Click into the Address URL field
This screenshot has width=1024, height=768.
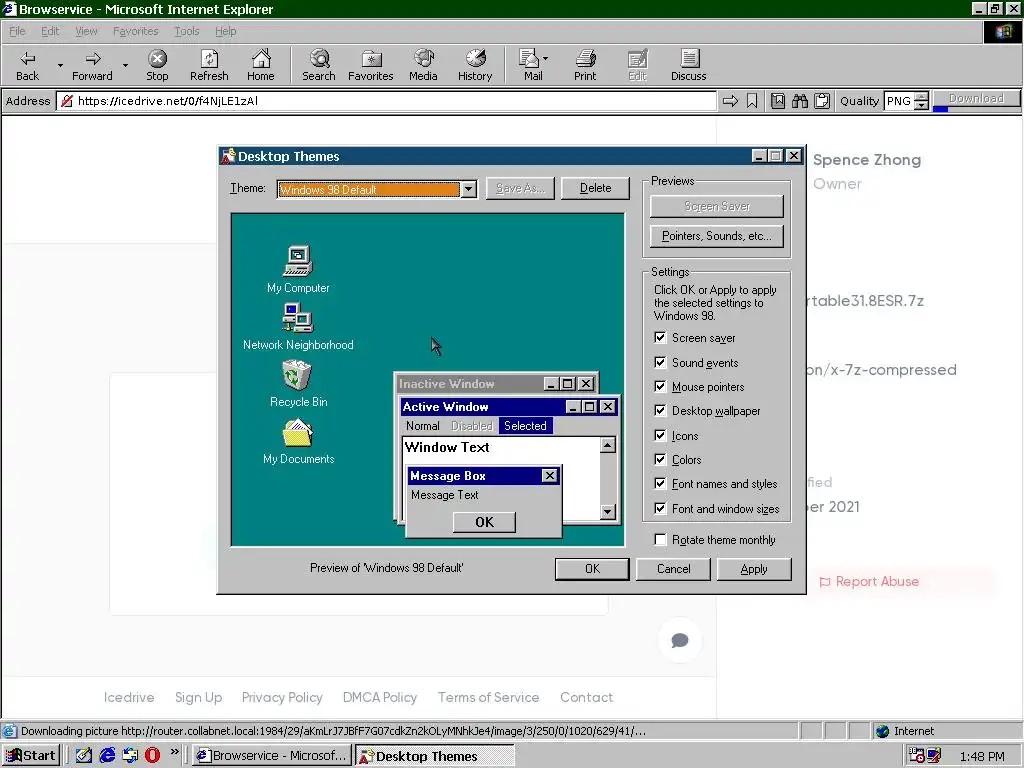pos(387,101)
